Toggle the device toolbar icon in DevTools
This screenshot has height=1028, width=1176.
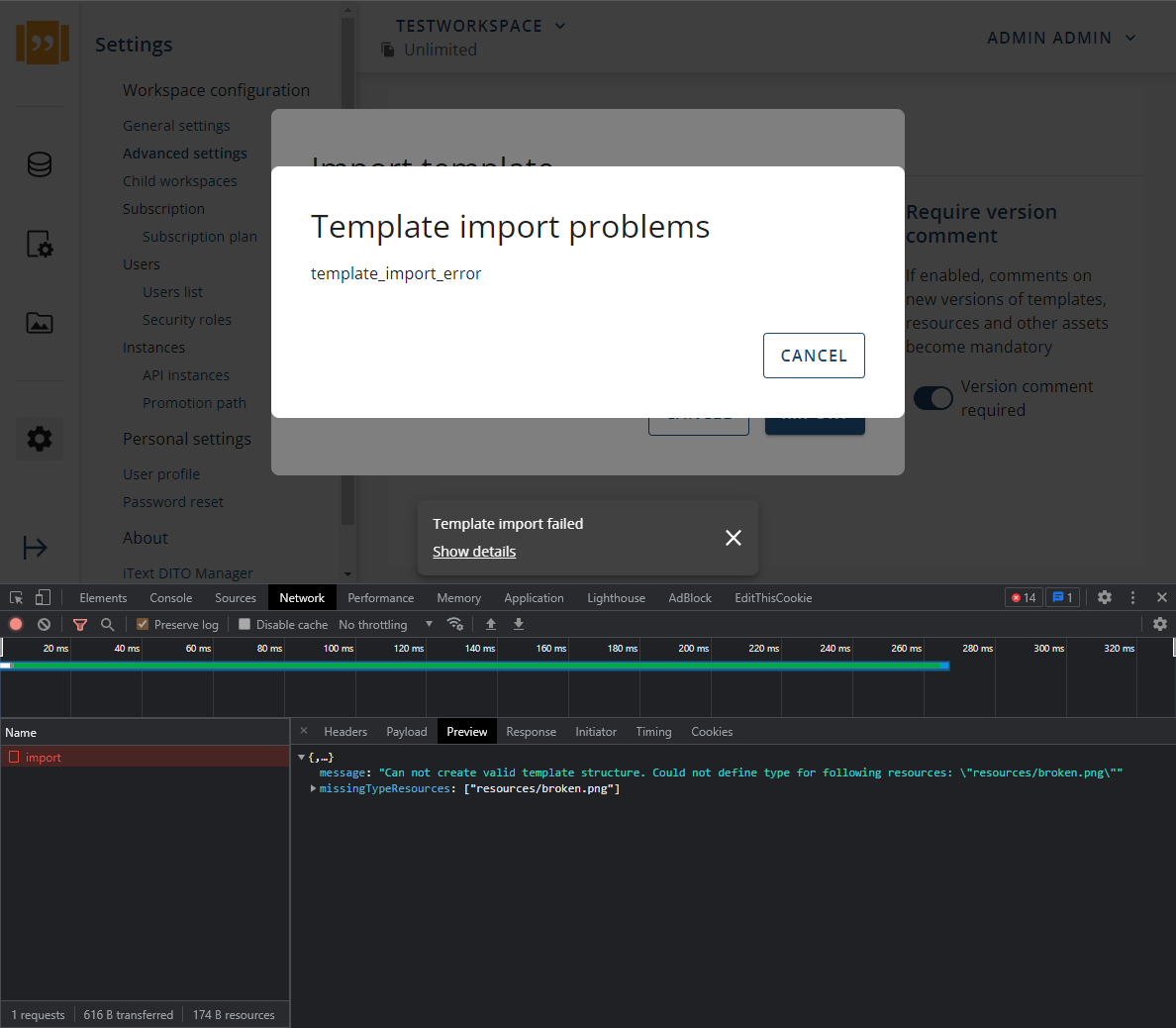click(43, 598)
